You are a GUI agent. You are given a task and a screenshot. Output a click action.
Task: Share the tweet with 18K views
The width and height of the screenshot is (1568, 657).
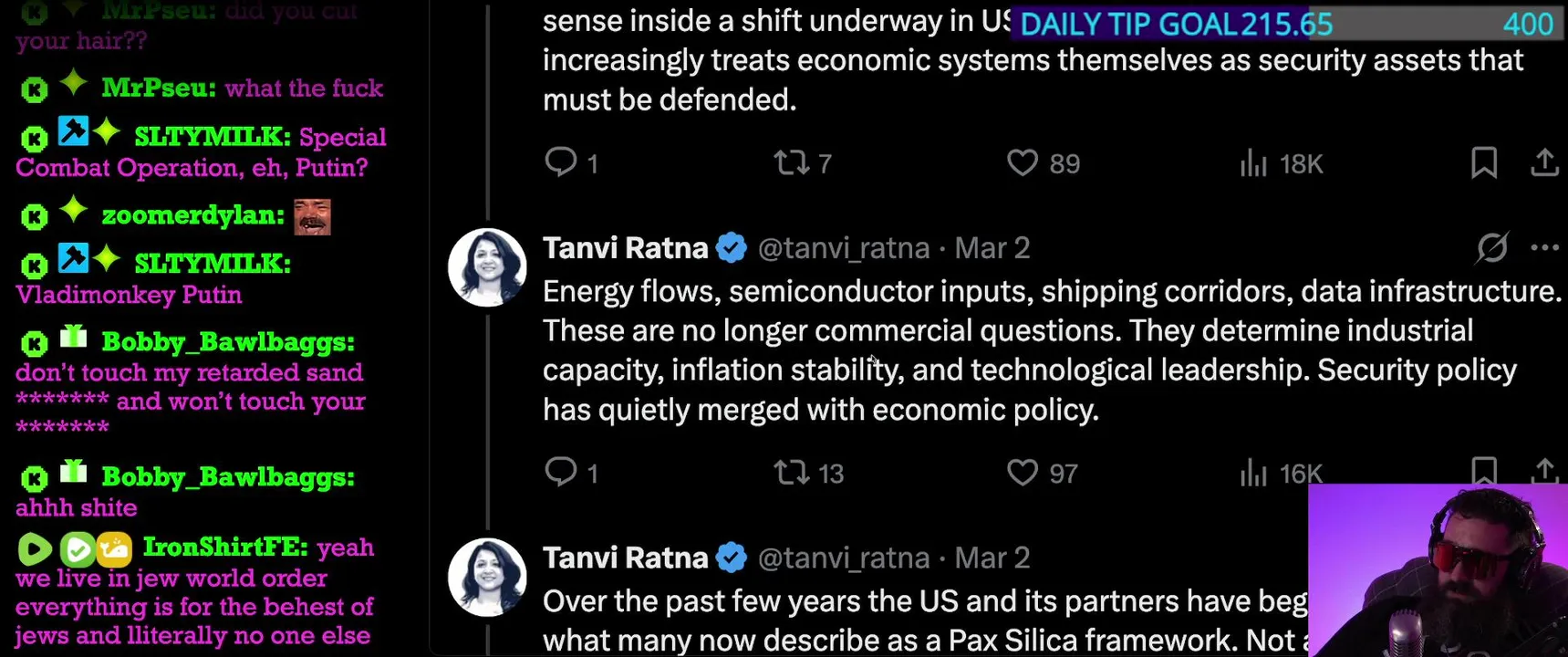pos(1543,163)
